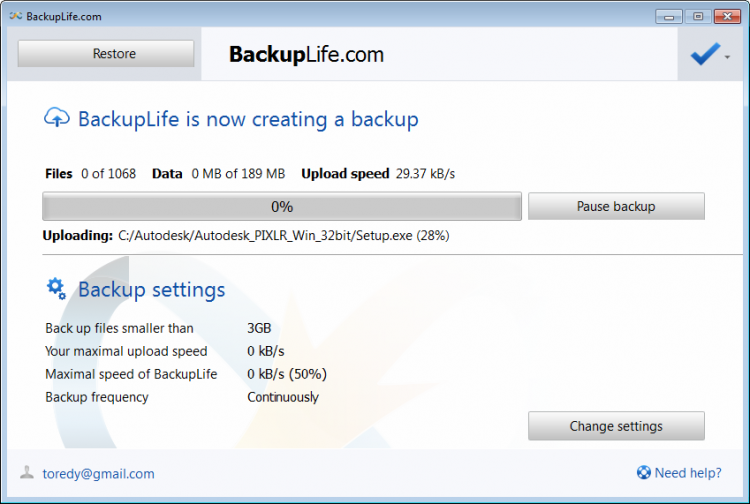The image size is (750, 504).
Task: Click the BackupLife.com logo header
Action: pos(306,55)
